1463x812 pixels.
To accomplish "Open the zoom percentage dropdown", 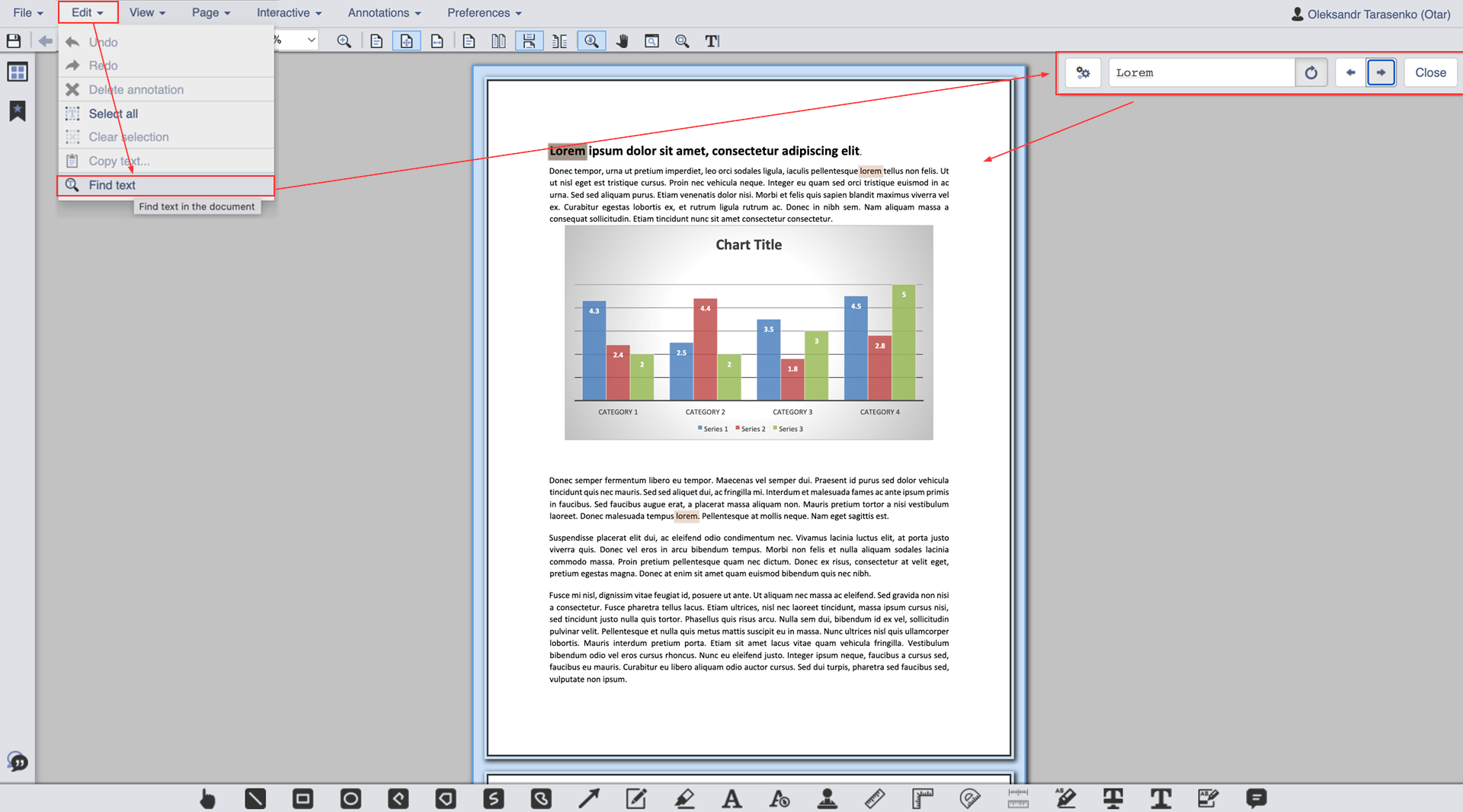I will pyautogui.click(x=311, y=40).
